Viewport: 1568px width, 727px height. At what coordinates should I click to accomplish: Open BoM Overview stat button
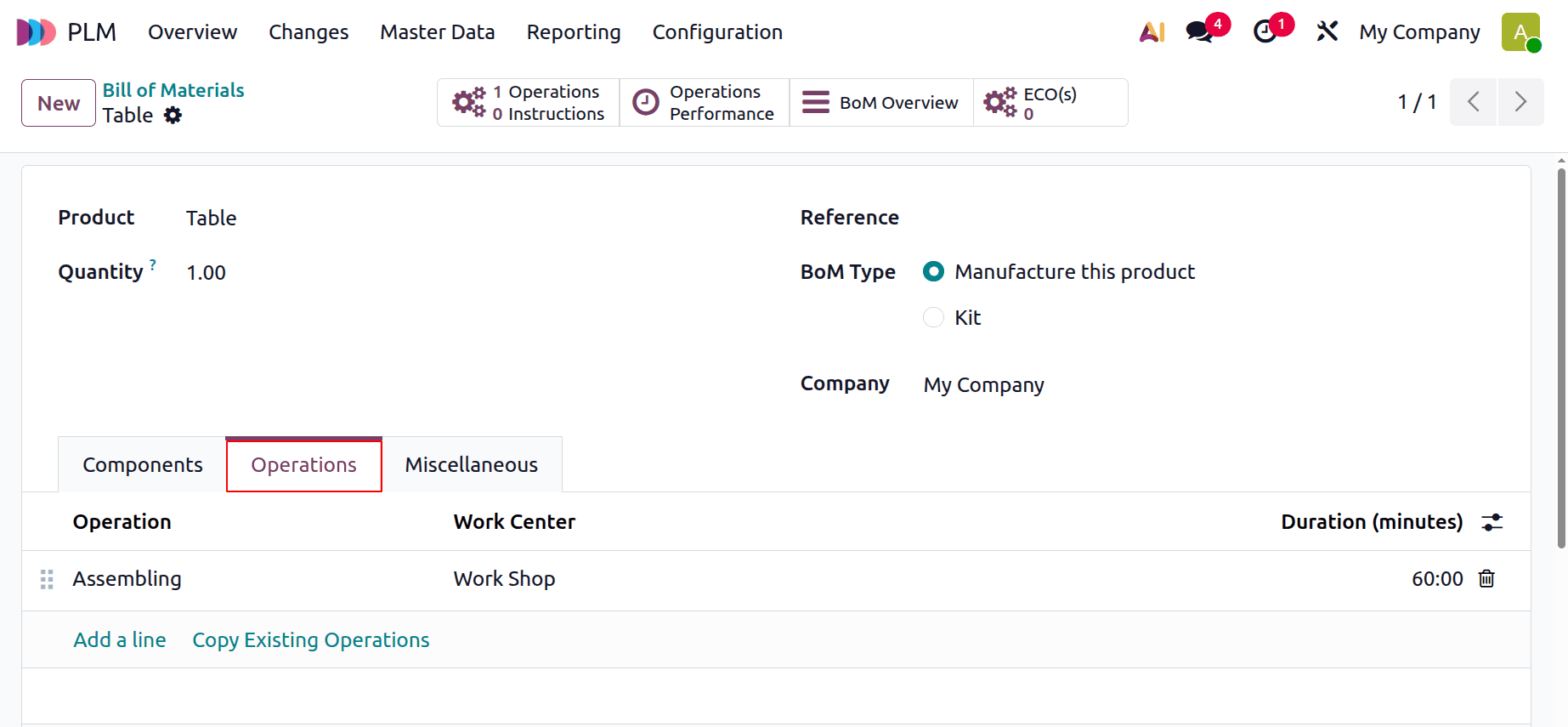pyautogui.click(x=881, y=103)
